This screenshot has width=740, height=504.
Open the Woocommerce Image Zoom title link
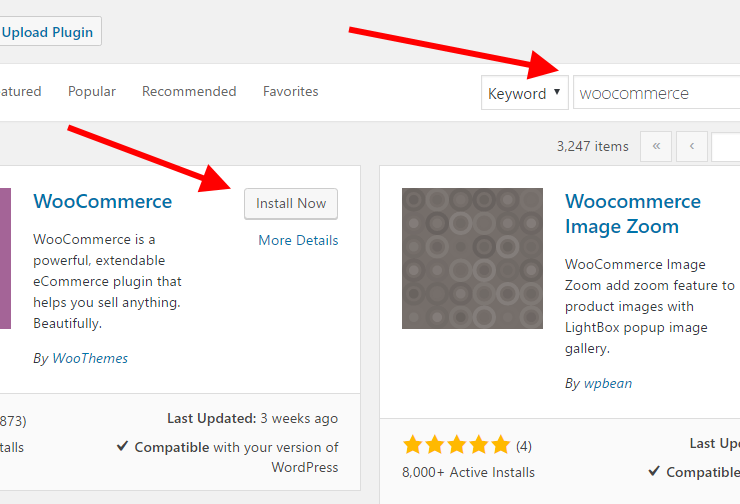633,214
